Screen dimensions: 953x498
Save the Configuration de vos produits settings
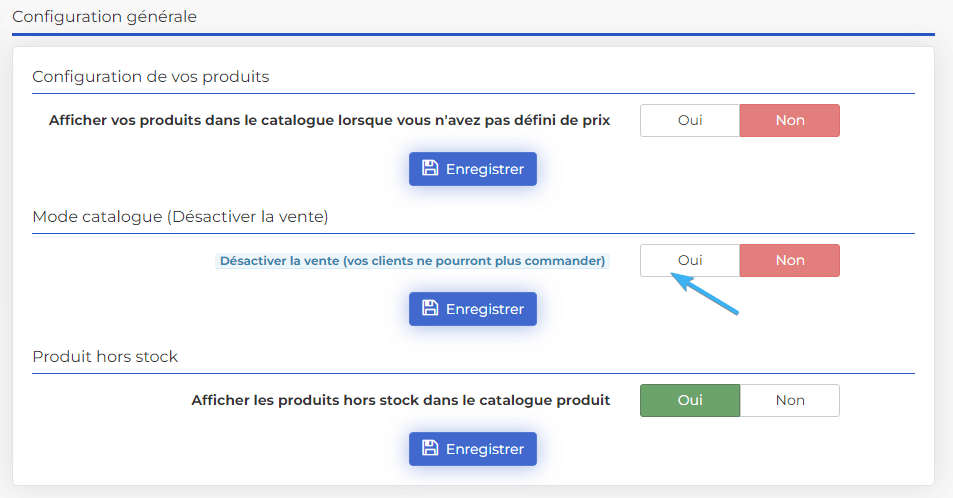(x=473, y=169)
